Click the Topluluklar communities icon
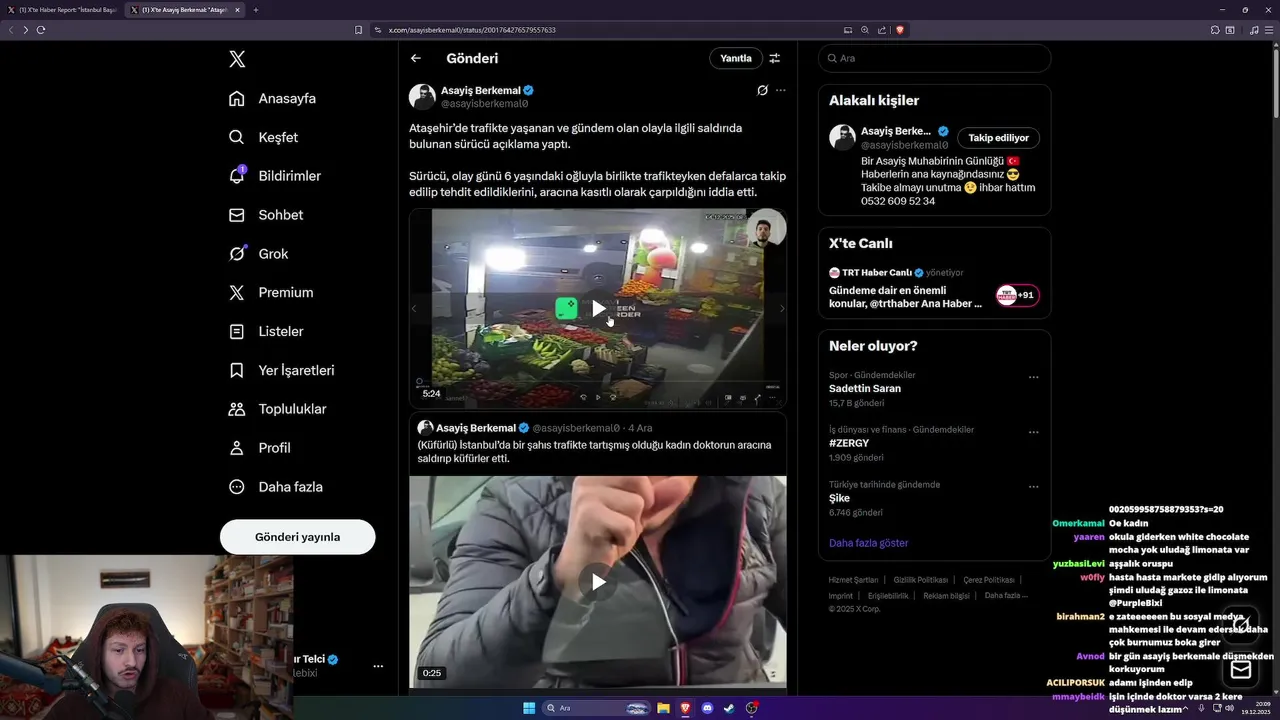The width and height of the screenshot is (1280, 720). click(x=237, y=409)
